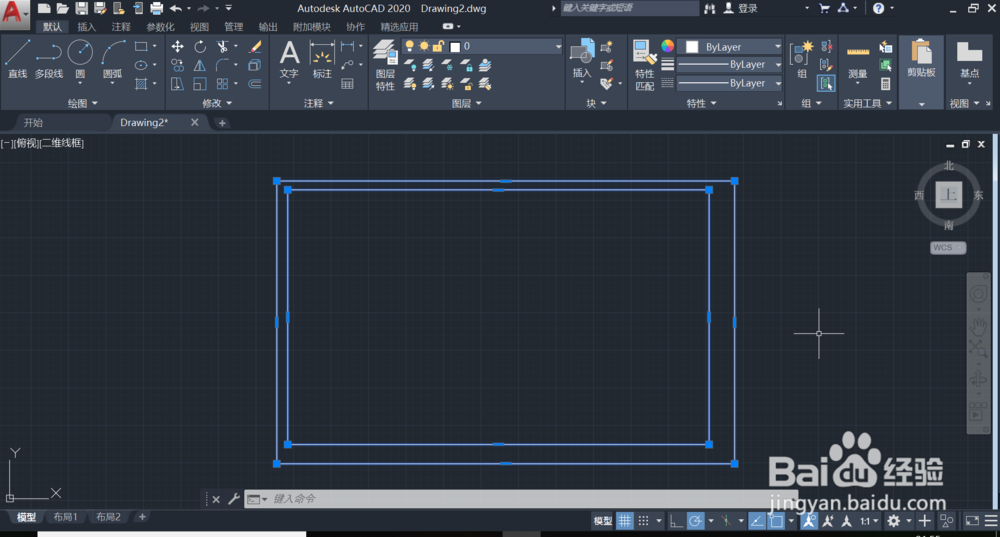Switch to the 开始 (Start) document tab

click(x=33, y=122)
